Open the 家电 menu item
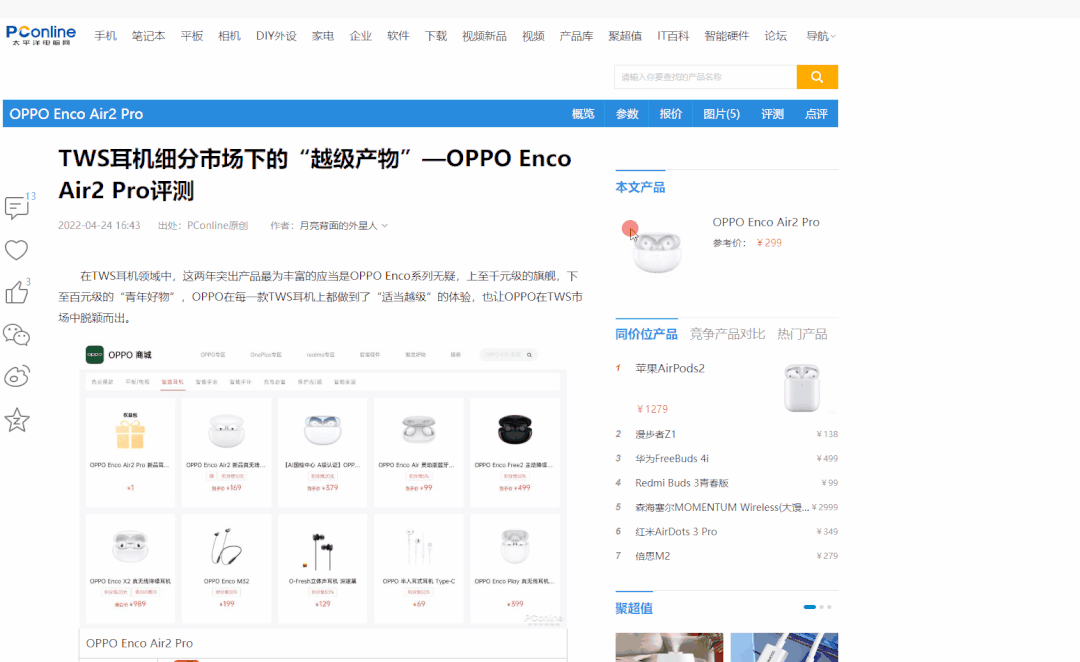Image resolution: width=1080 pixels, height=662 pixels. coord(323,36)
